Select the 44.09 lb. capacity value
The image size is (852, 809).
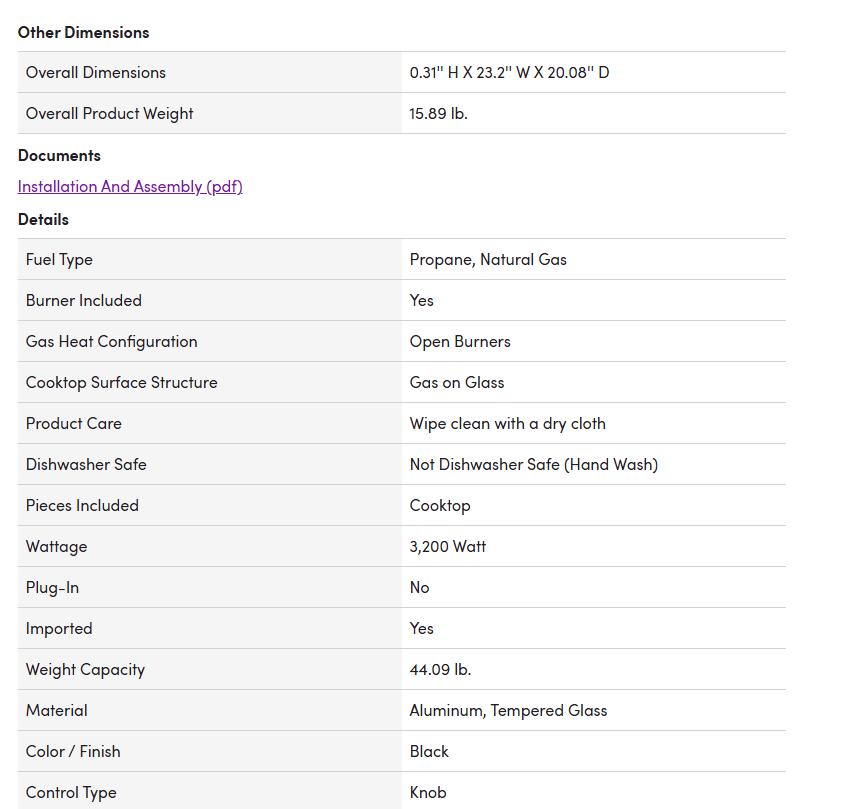pos(440,669)
